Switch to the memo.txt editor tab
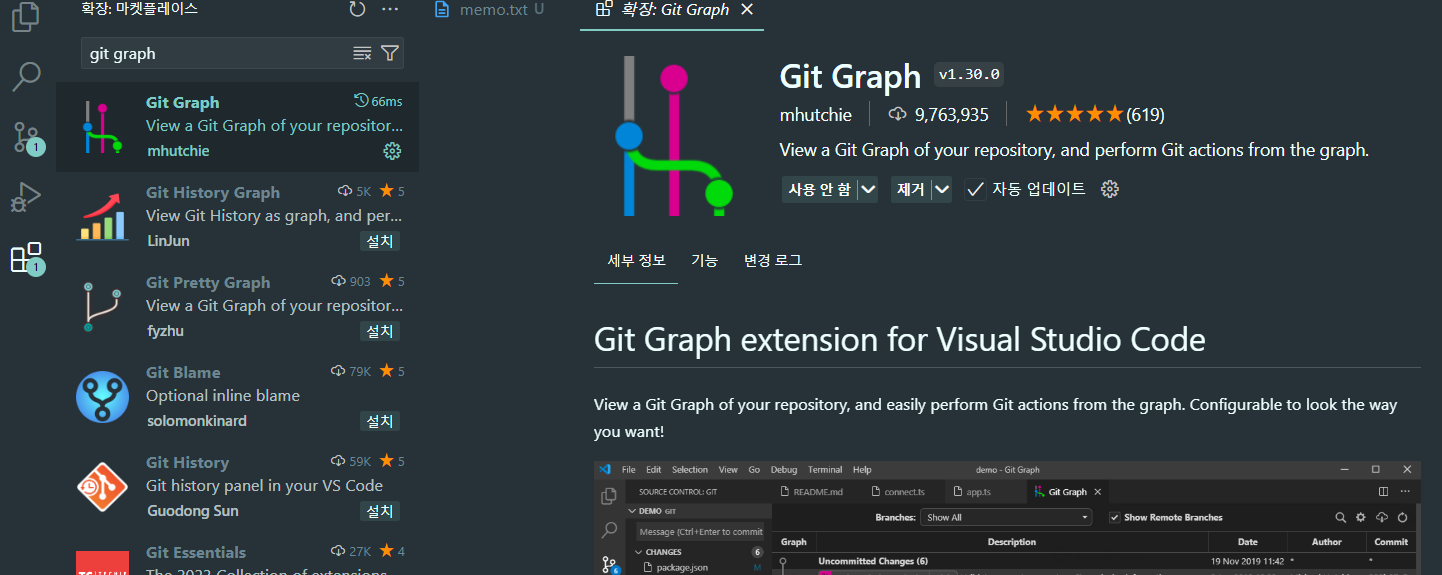This screenshot has height=575, width=1442. (x=490, y=9)
